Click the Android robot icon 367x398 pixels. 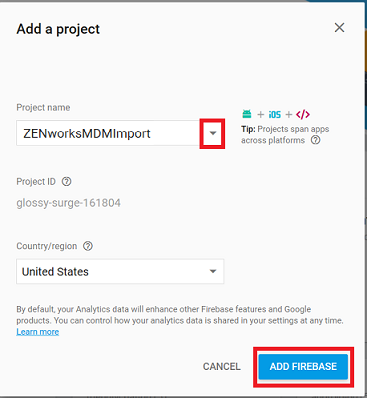(x=247, y=114)
